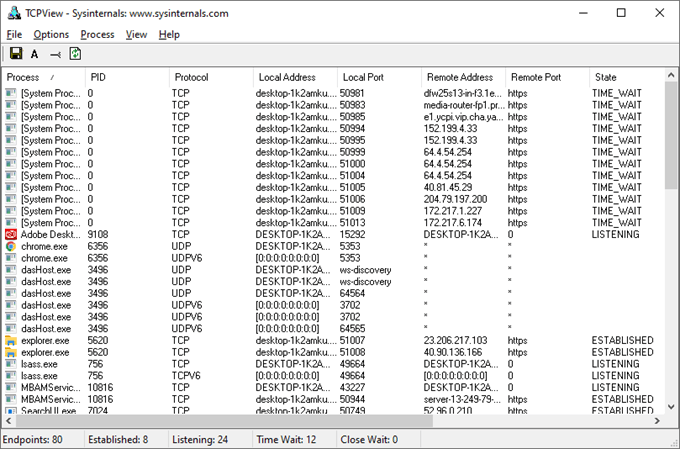The width and height of the screenshot is (680, 449).
Task: Click System Process icon on port 50981 row
Action: pos(11,93)
